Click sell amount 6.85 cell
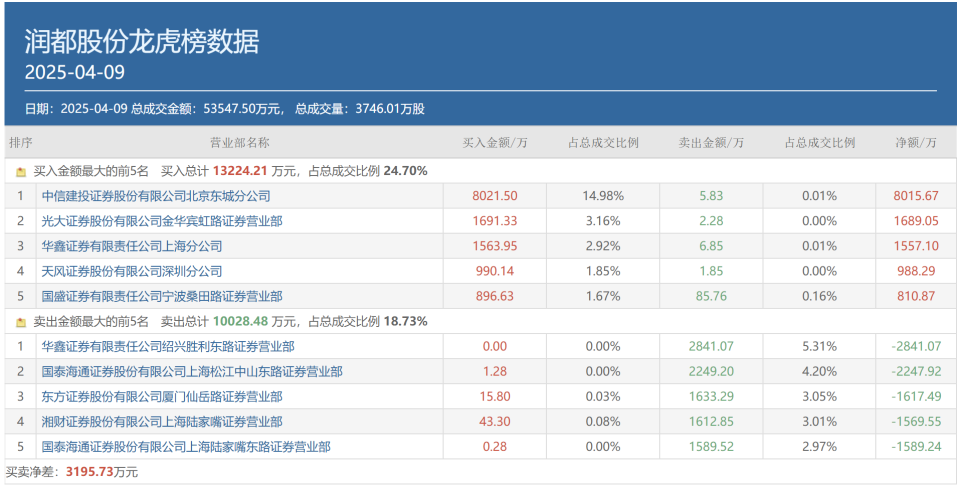 (x=711, y=247)
